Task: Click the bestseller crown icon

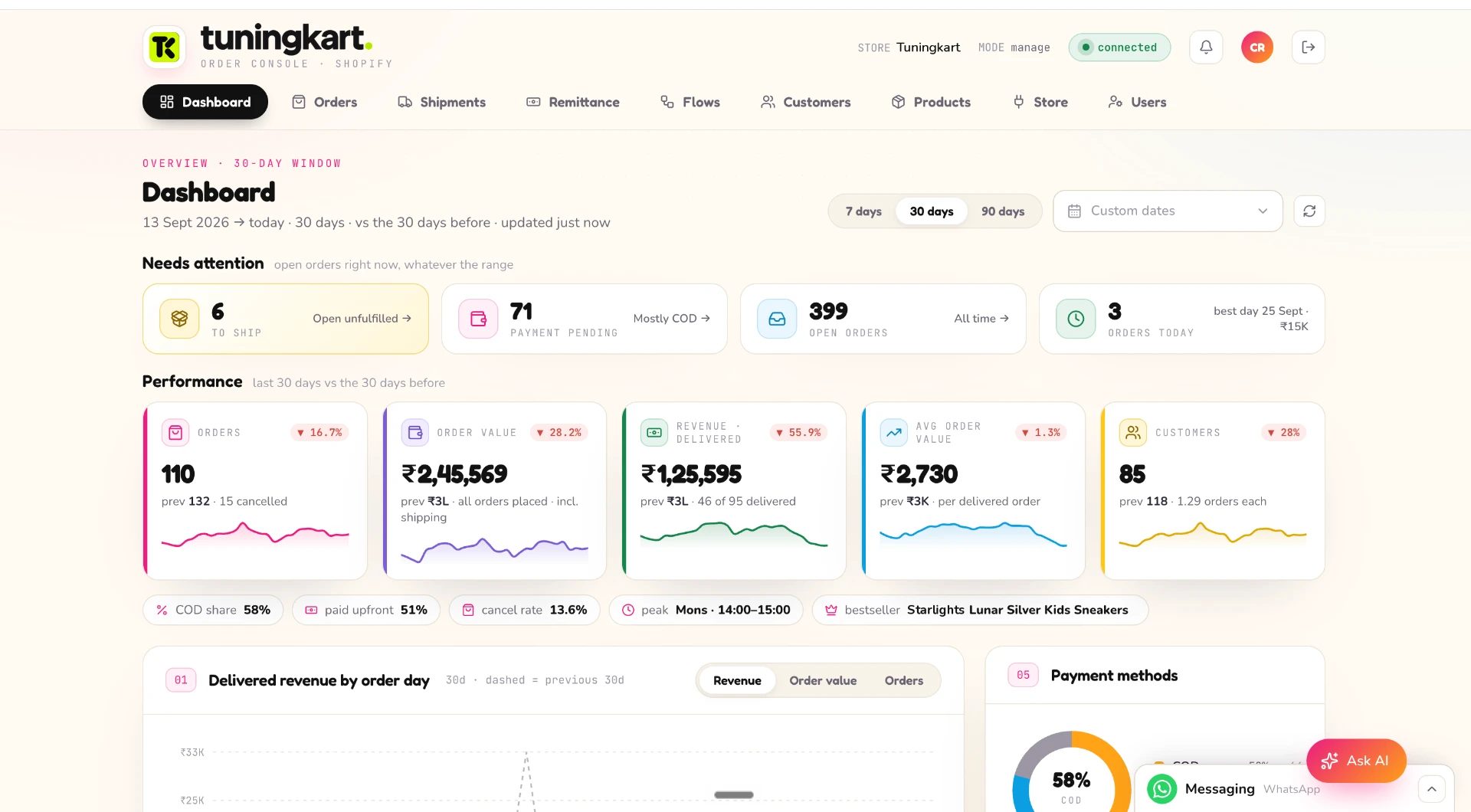Action: [x=831, y=610]
